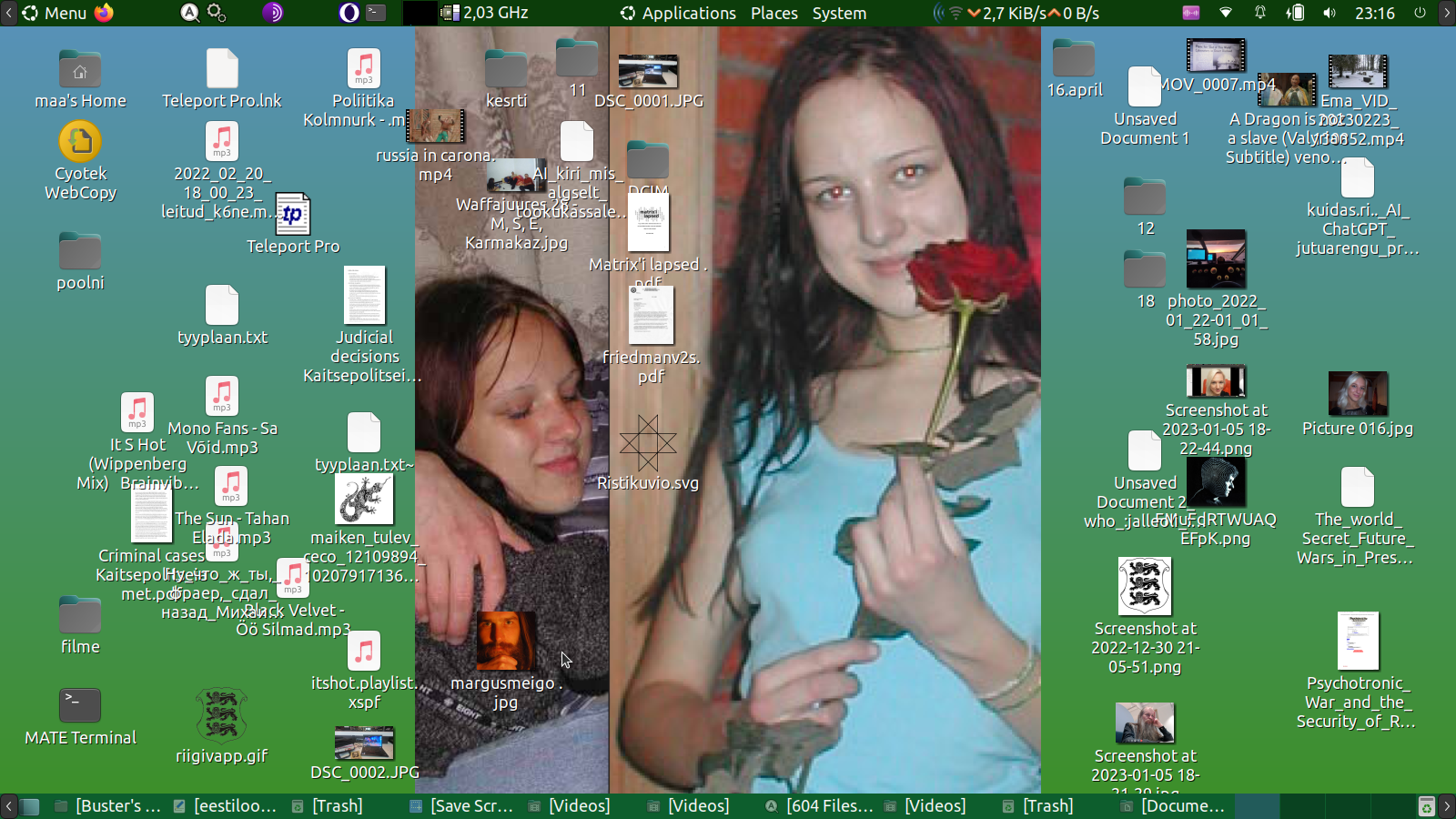The width and height of the screenshot is (1456, 819).
Task: Switch to the [Save Scr... taskbar window
Action: point(463,806)
